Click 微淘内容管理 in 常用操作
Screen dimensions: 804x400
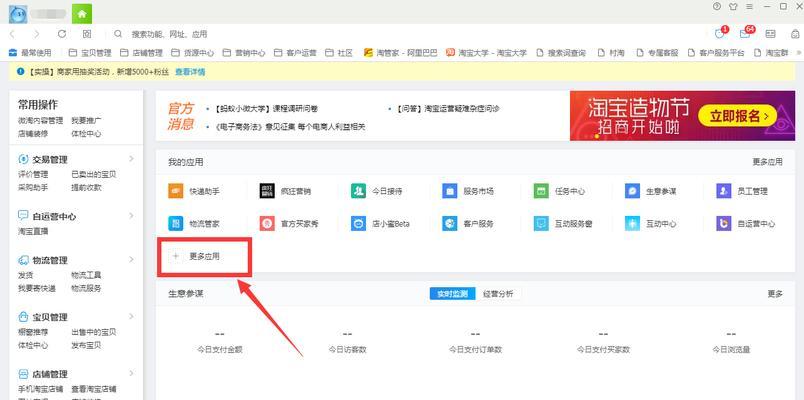coord(41,121)
